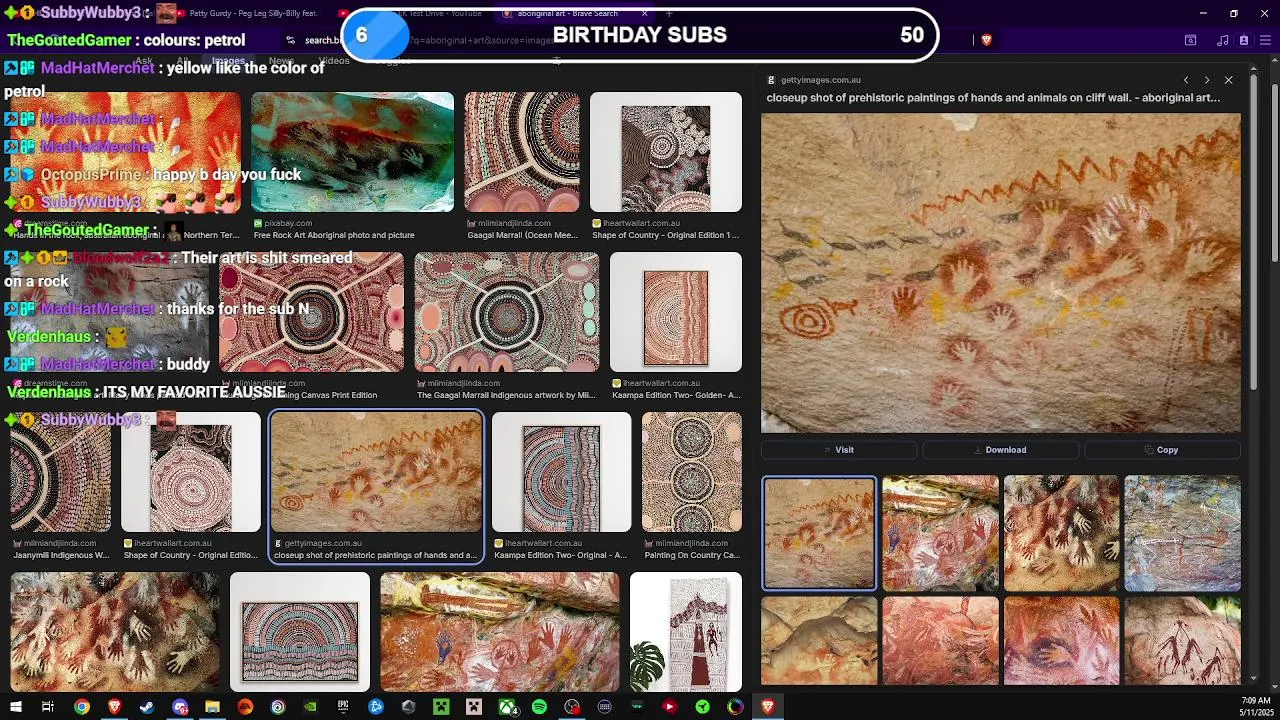Click the pixabay.com source label
Viewport: 1280px width, 720px height.
[288, 223]
